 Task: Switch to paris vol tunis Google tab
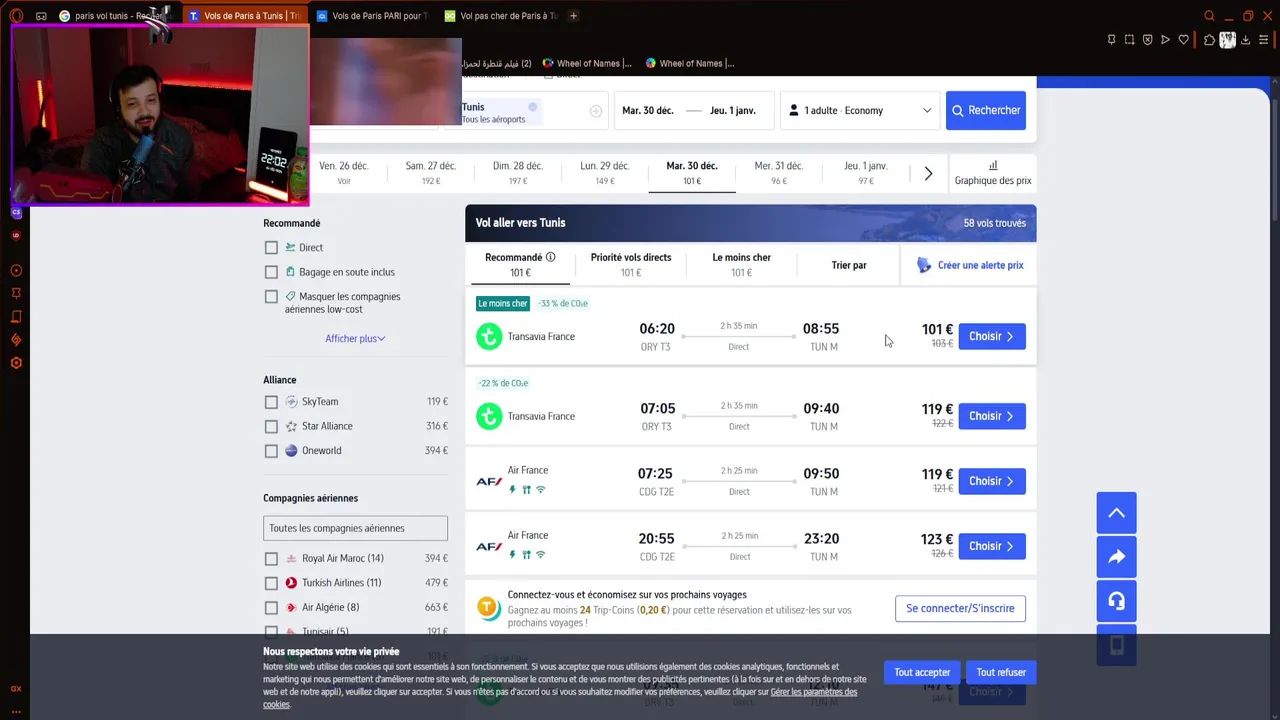[x=117, y=16]
